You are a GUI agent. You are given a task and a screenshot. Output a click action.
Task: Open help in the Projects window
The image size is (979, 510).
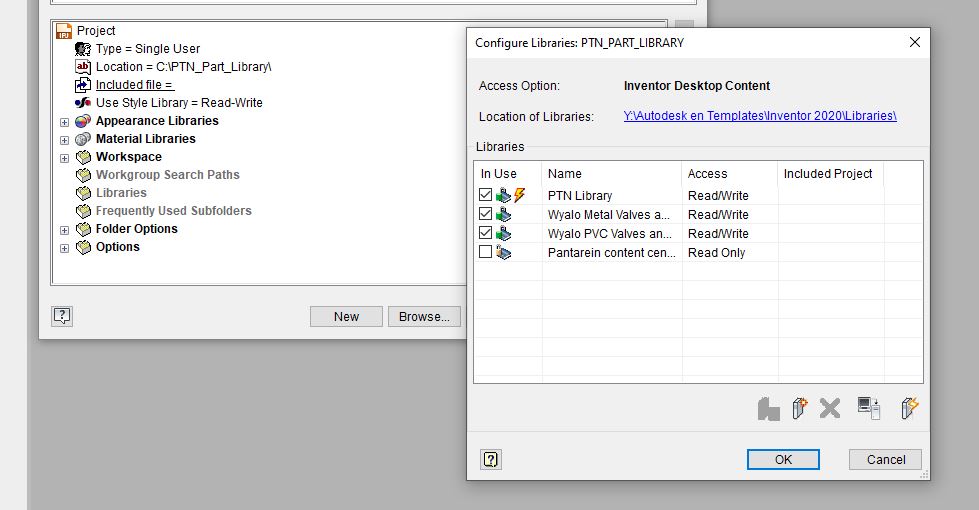click(x=62, y=316)
